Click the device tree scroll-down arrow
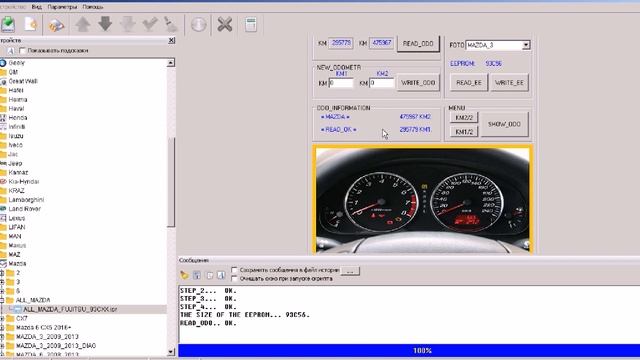The width and height of the screenshot is (640, 360). 171,351
